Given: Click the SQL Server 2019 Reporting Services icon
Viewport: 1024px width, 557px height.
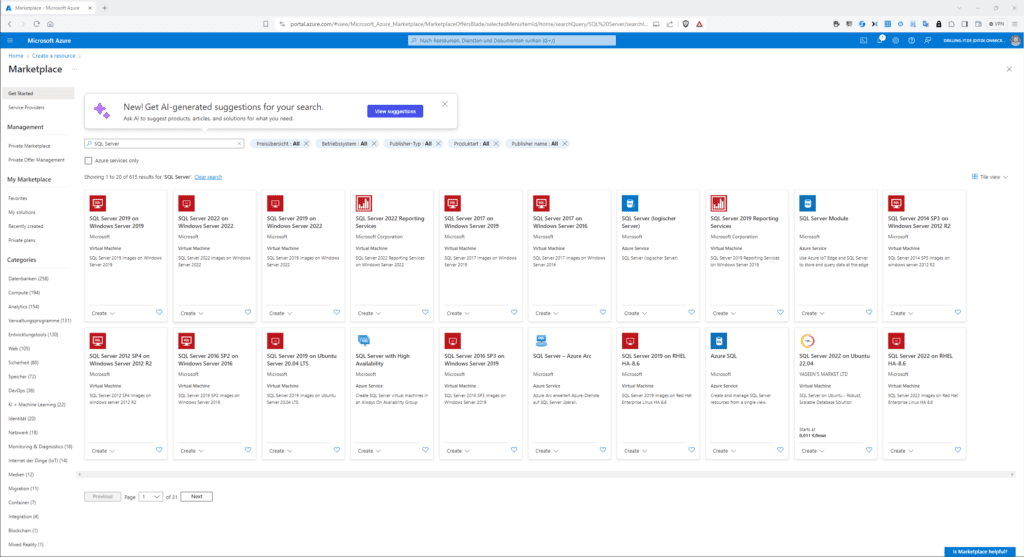Looking at the screenshot, I should [x=719, y=203].
